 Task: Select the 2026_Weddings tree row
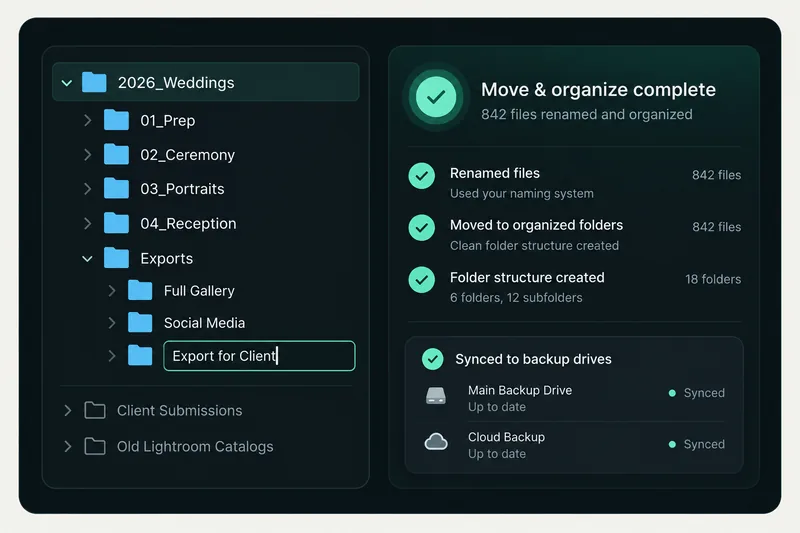(206, 82)
